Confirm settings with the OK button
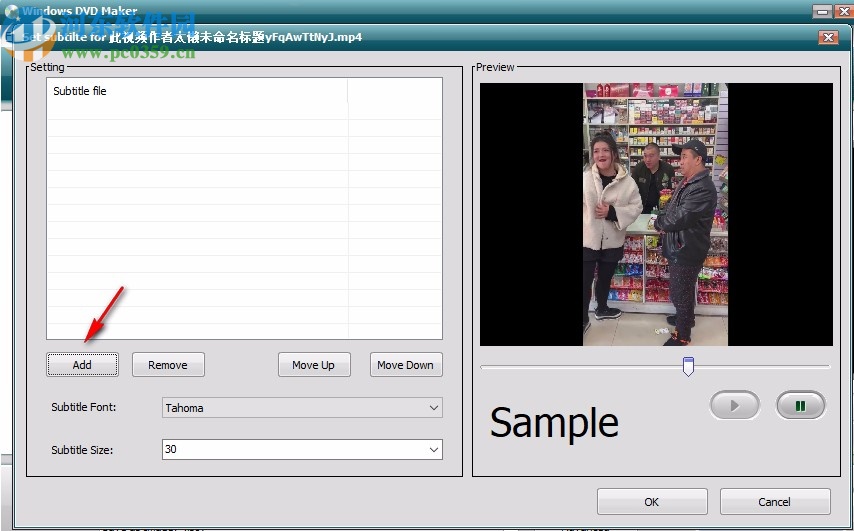 pyautogui.click(x=652, y=502)
